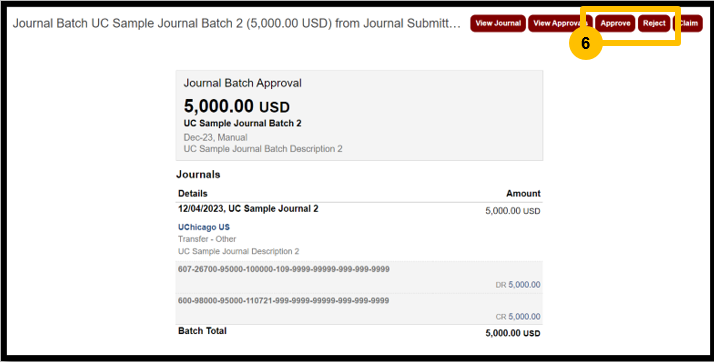Click the Batch Total row label
Viewport: 714px width, 362px height.
(202, 331)
